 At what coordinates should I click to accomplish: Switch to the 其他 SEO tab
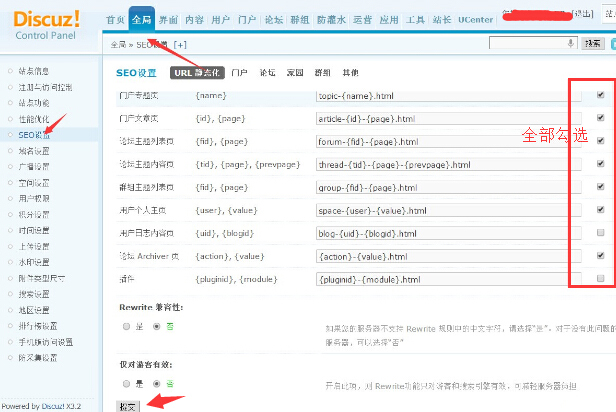tap(350, 73)
